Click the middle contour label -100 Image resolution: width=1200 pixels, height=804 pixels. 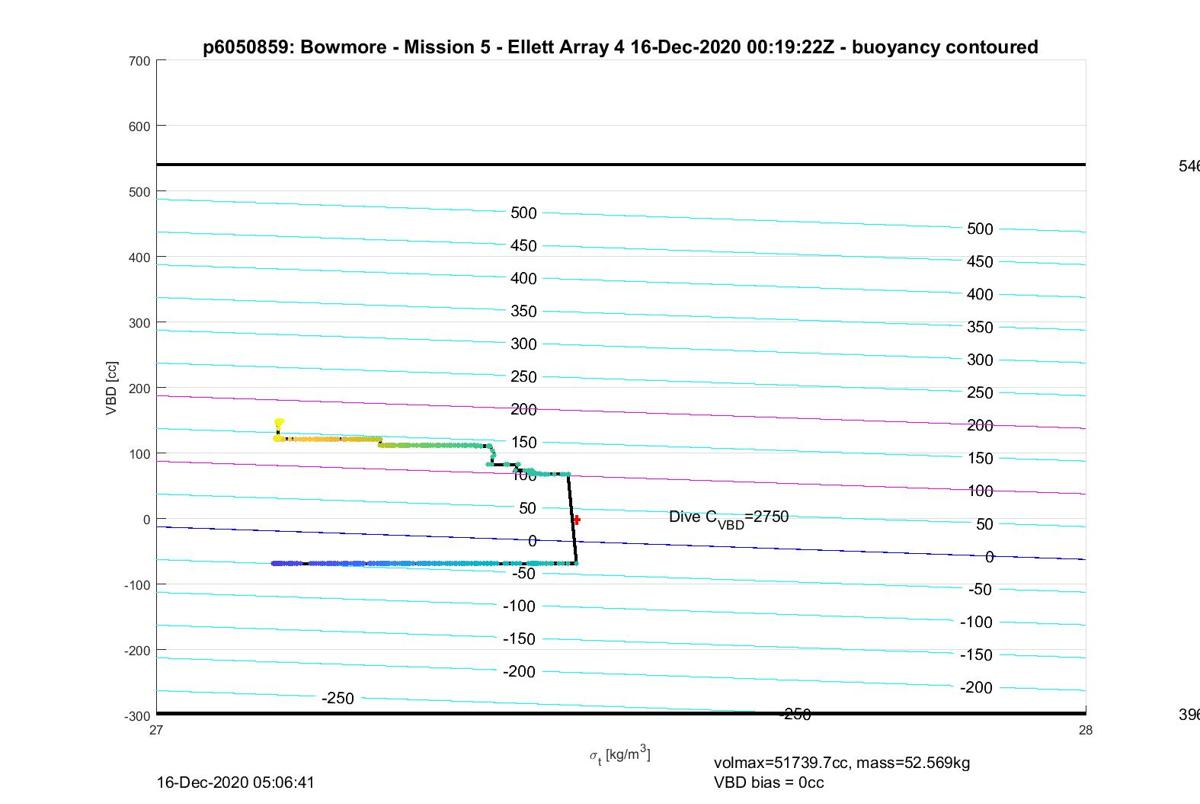520,606
